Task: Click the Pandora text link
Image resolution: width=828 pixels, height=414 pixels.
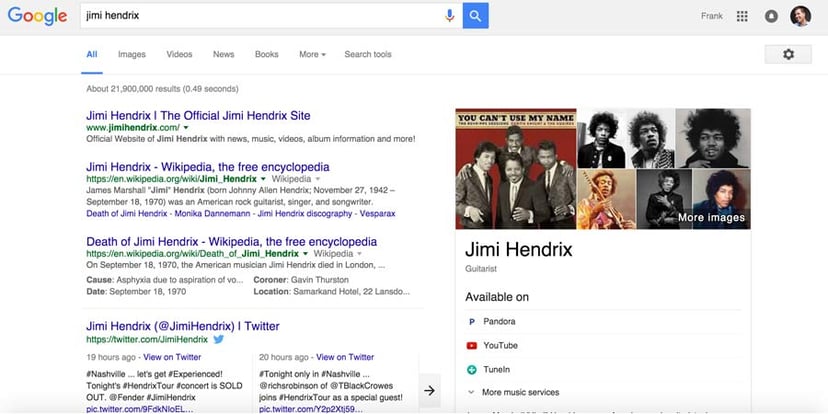Action: coord(499,322)
